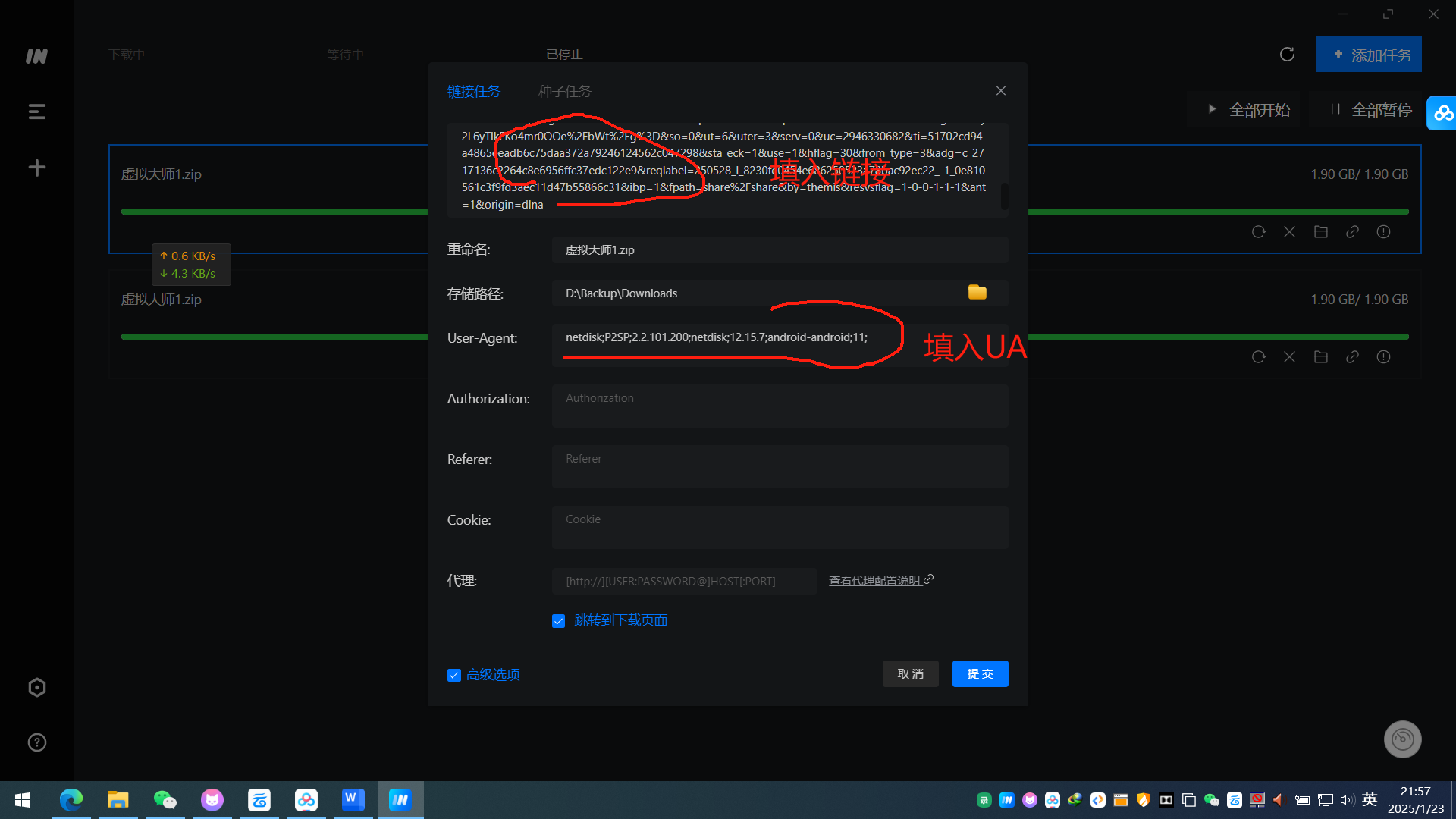
Task: Click the copy link icon for completed task
Action: [1352, 357]
